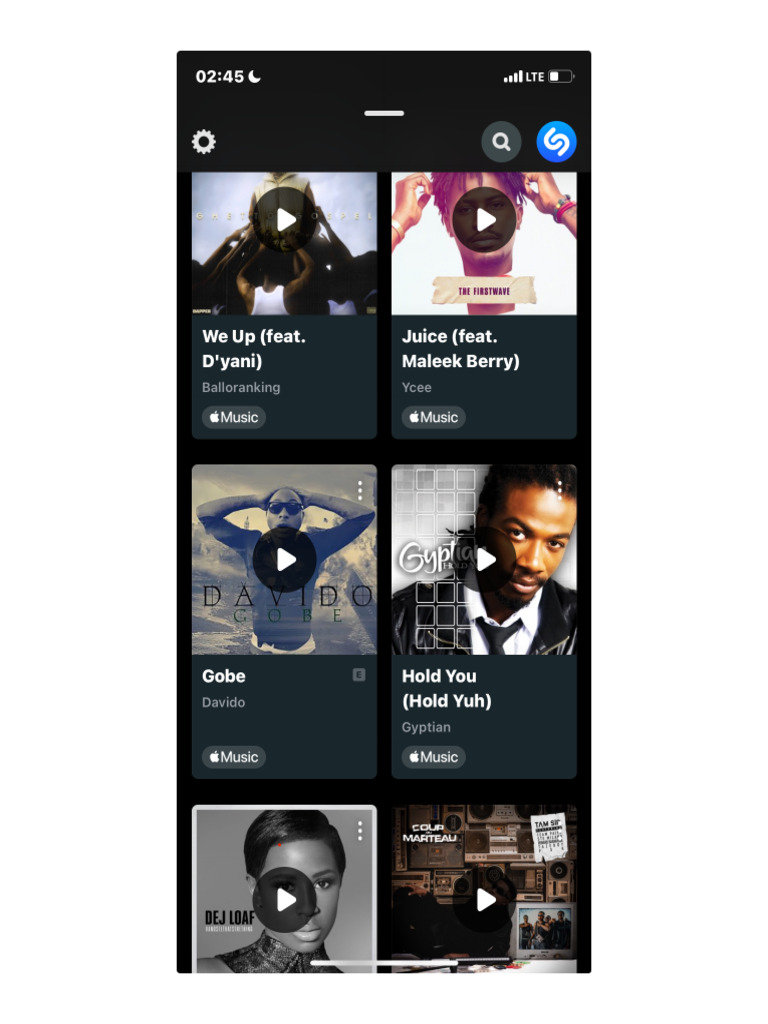The image size is (768, 1024).
Task: Open more options on the Gobe card
Action: (x=360, y=490)
